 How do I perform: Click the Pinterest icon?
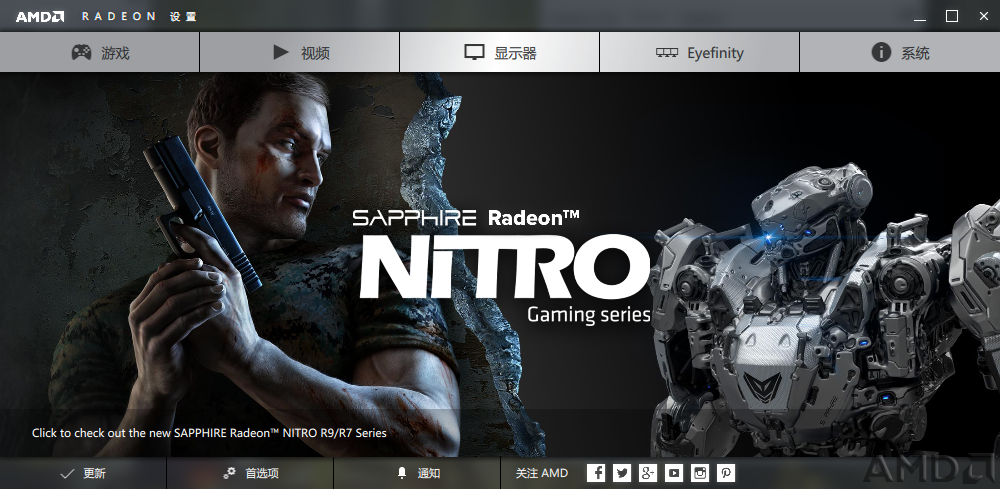726,472
